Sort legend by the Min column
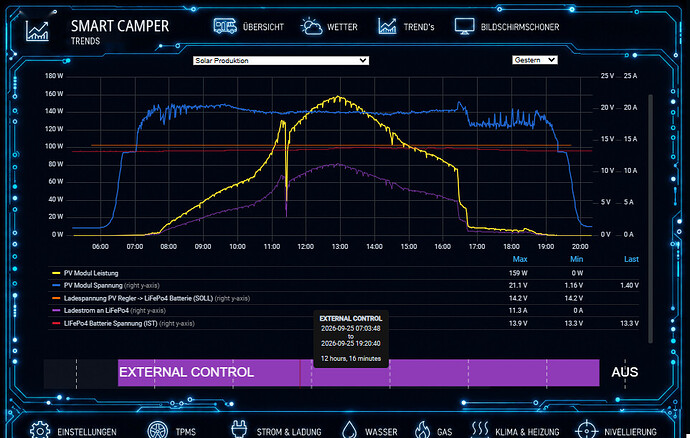This screenshot has width=690, height=438. (576, 259)
